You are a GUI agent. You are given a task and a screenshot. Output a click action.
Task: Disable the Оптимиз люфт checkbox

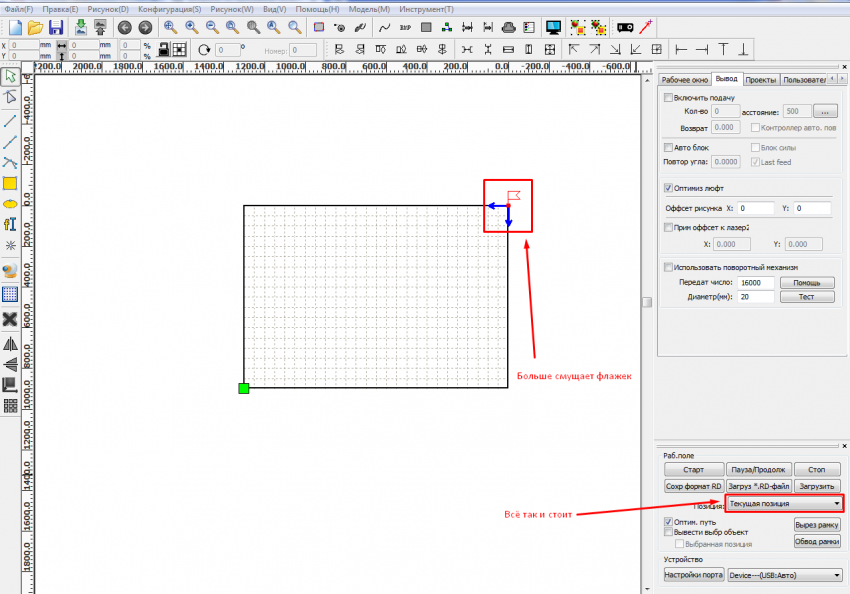pyautogui.click(x=668, y=186)
